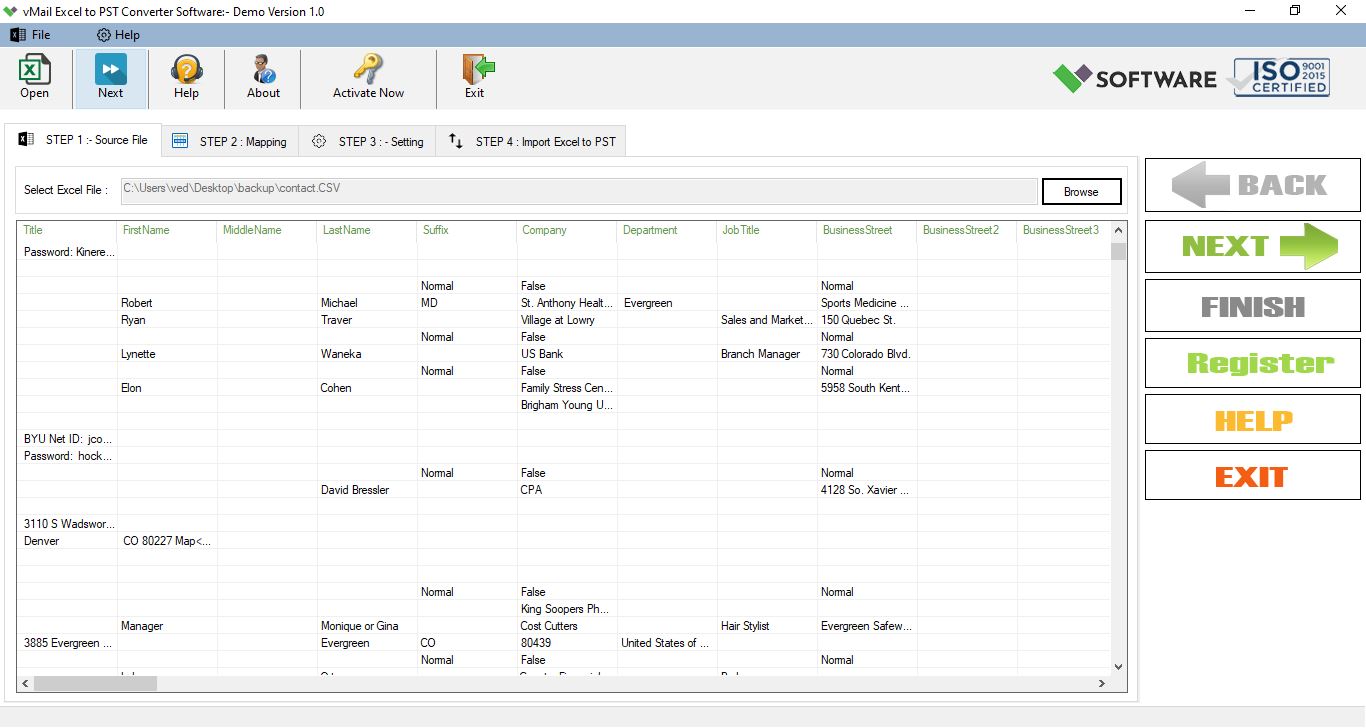Select the David Bressler cell
The width and height of the screenshot is (1366, 728).
click(367, 490)
